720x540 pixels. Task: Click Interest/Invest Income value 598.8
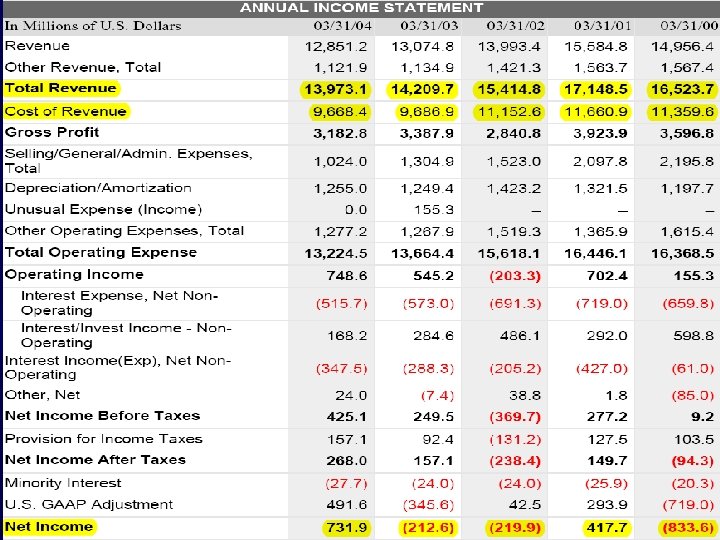click(694, 336)
